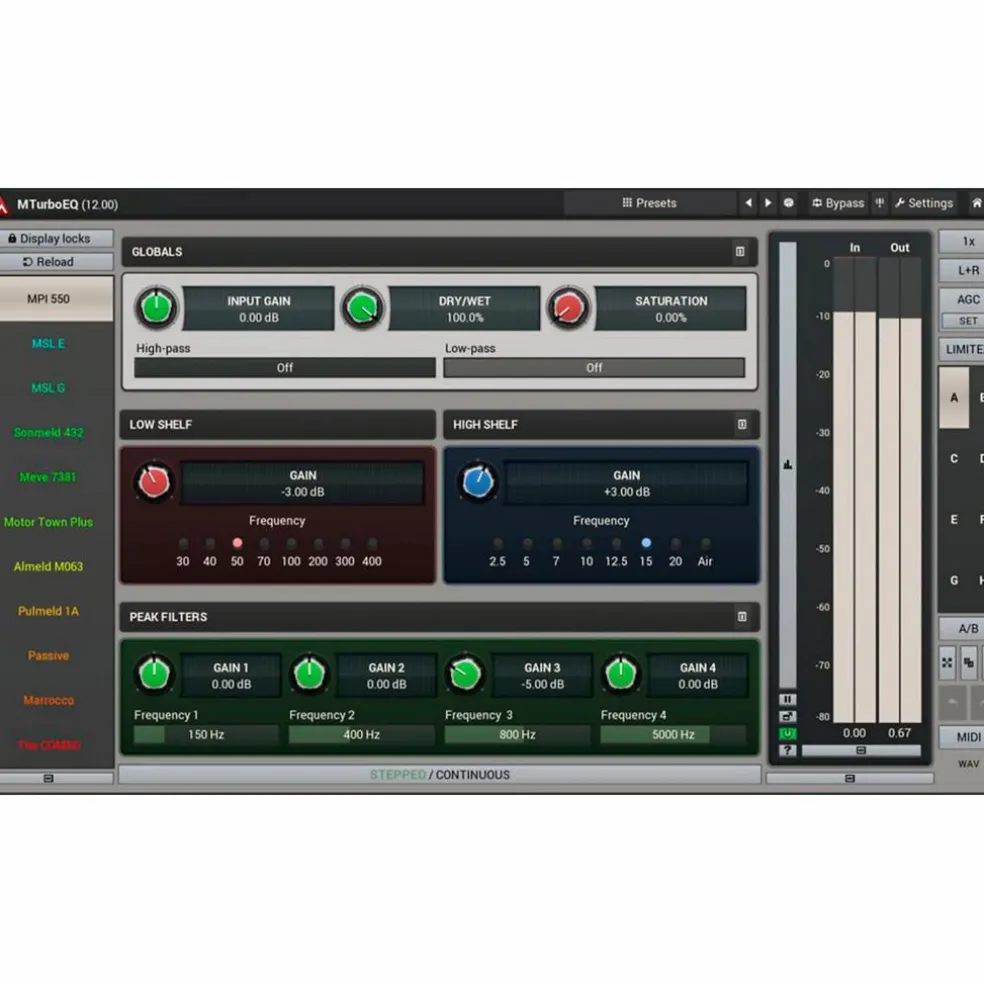Image resolution: width=984 pixels, height=984 pixels.
Task: Select high shelf Air frequency
Action: point(705,543)
